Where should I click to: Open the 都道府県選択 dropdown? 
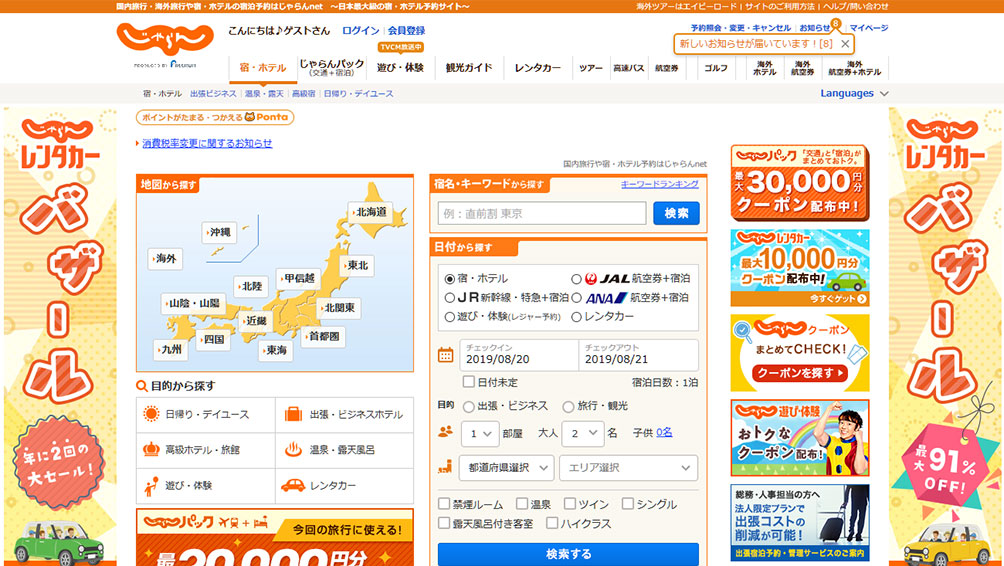[x=506, y=467]
